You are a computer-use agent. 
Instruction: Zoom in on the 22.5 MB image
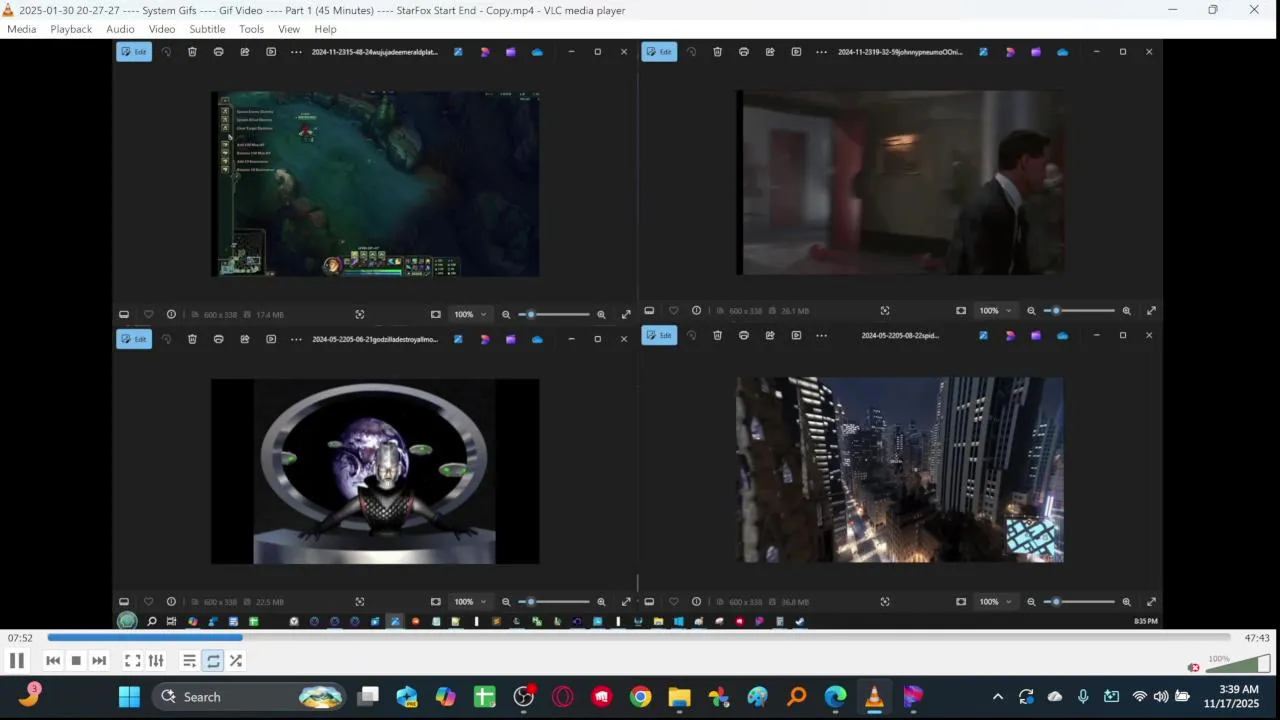click(601, 602)
